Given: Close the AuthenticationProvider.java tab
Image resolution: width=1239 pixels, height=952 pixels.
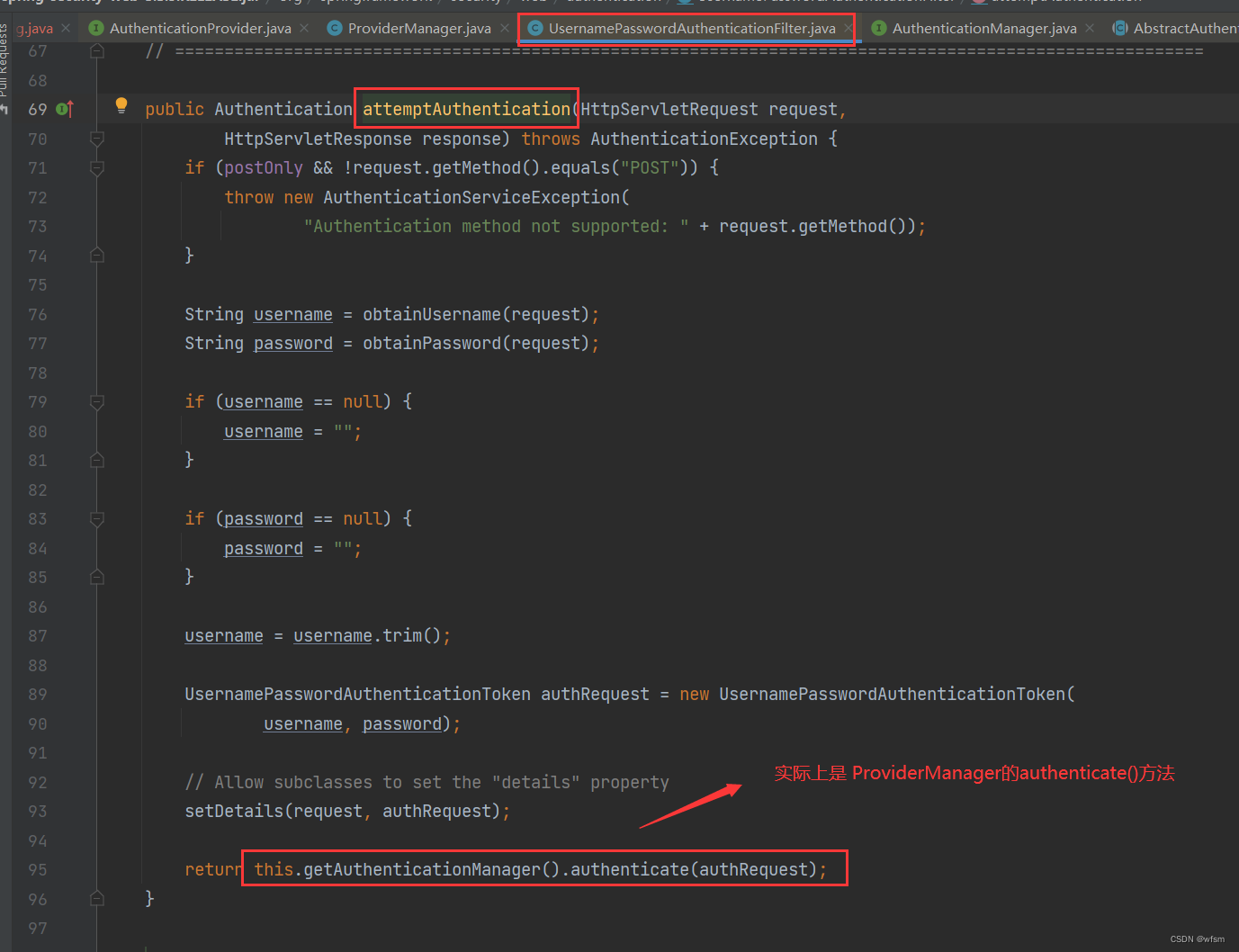Looking at the screenshot, I should 304,29.
